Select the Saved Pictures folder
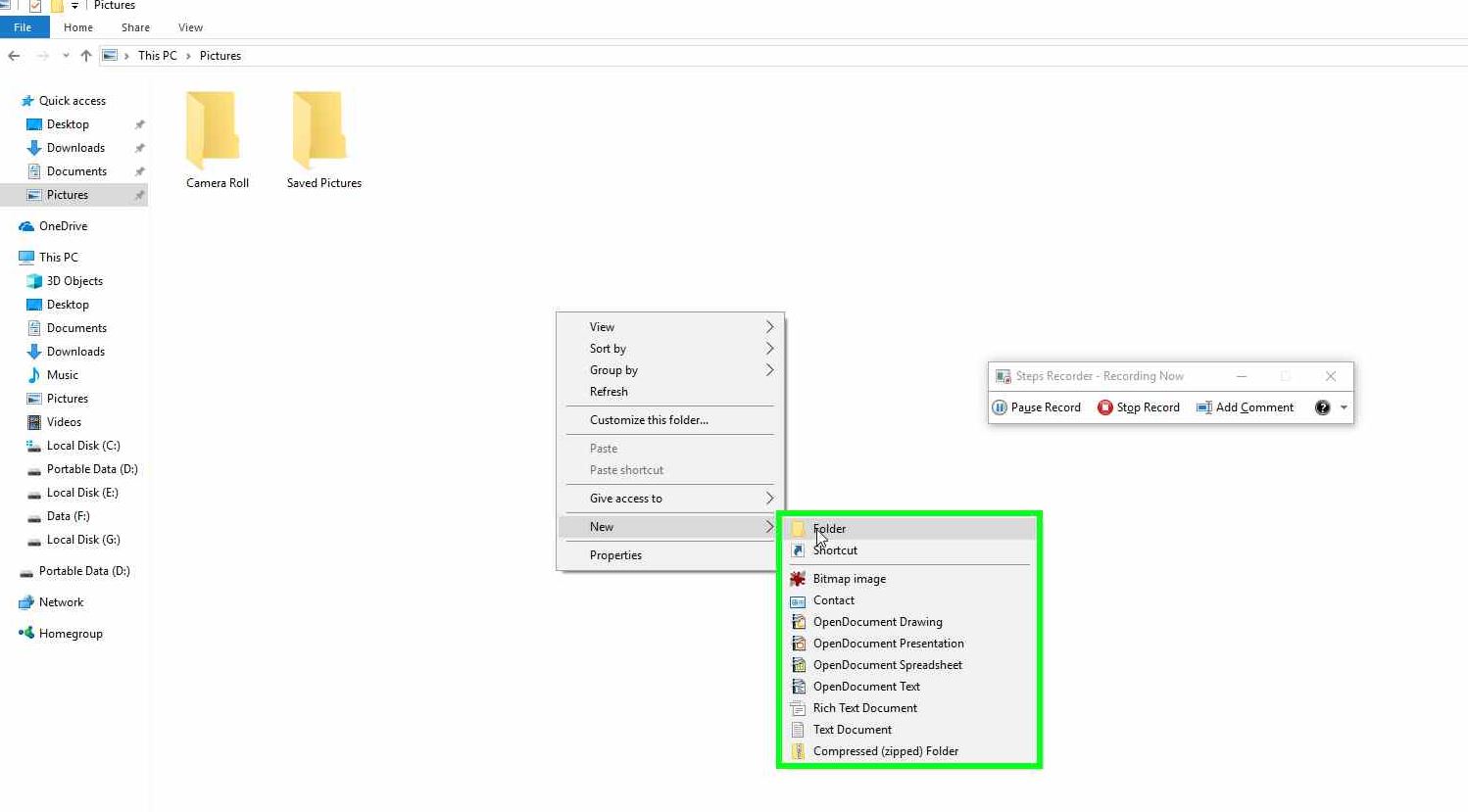 [324, 140]
